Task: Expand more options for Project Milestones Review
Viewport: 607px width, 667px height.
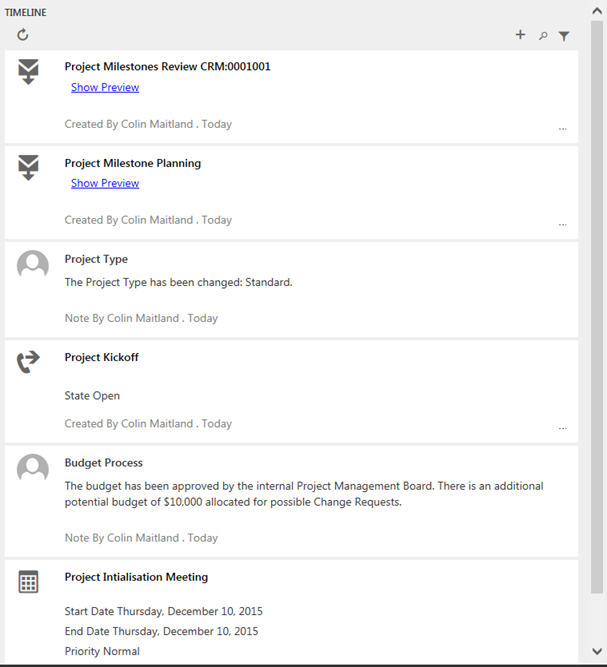Action: (562, 129)
